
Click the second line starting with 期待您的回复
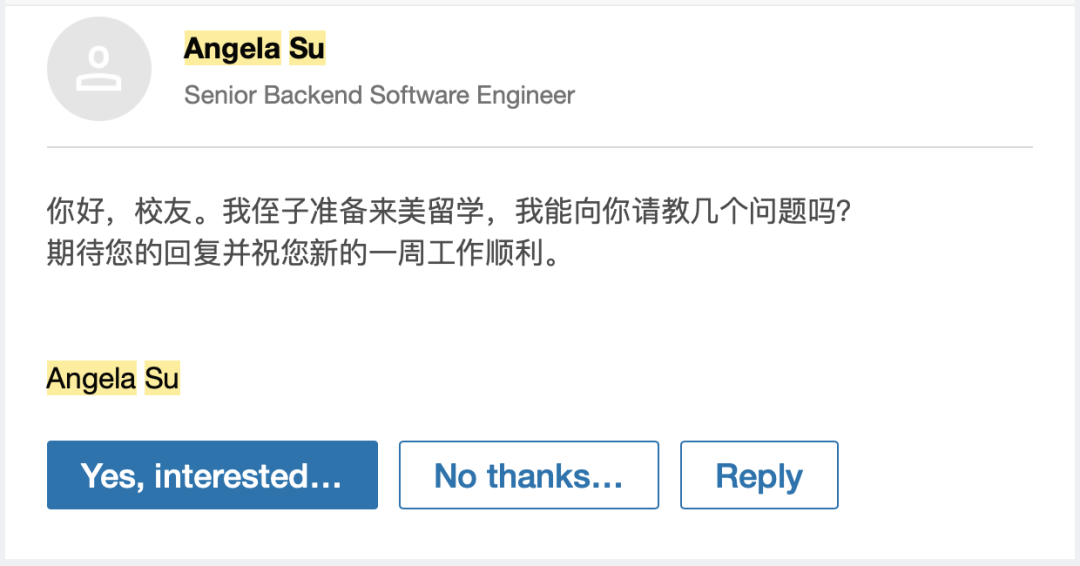(303, 253)
